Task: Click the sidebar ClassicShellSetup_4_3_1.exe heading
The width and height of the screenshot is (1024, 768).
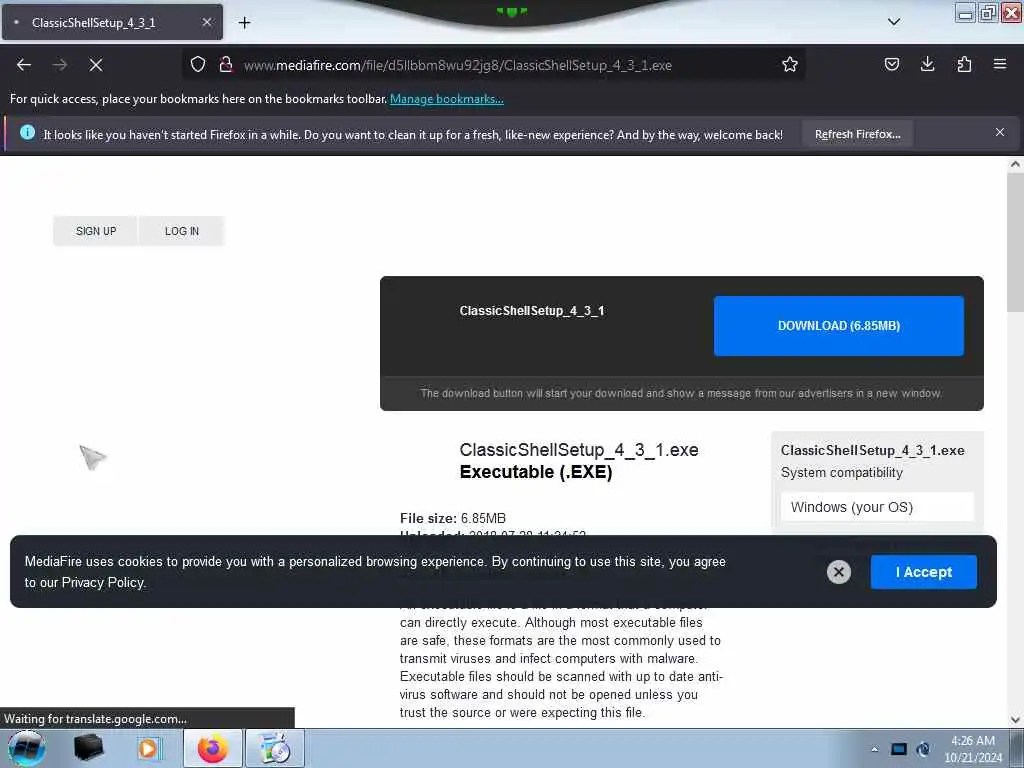Action: (x=872, y=450)
